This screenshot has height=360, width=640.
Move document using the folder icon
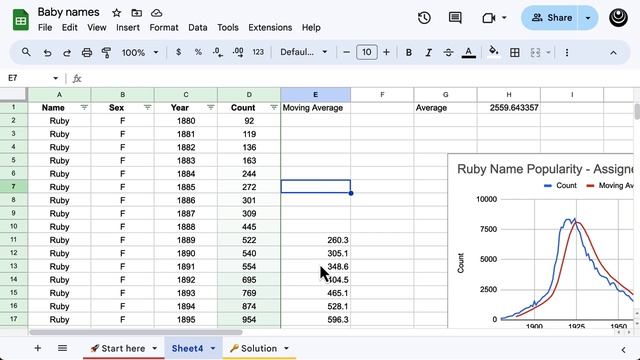(x=136, y=13)
